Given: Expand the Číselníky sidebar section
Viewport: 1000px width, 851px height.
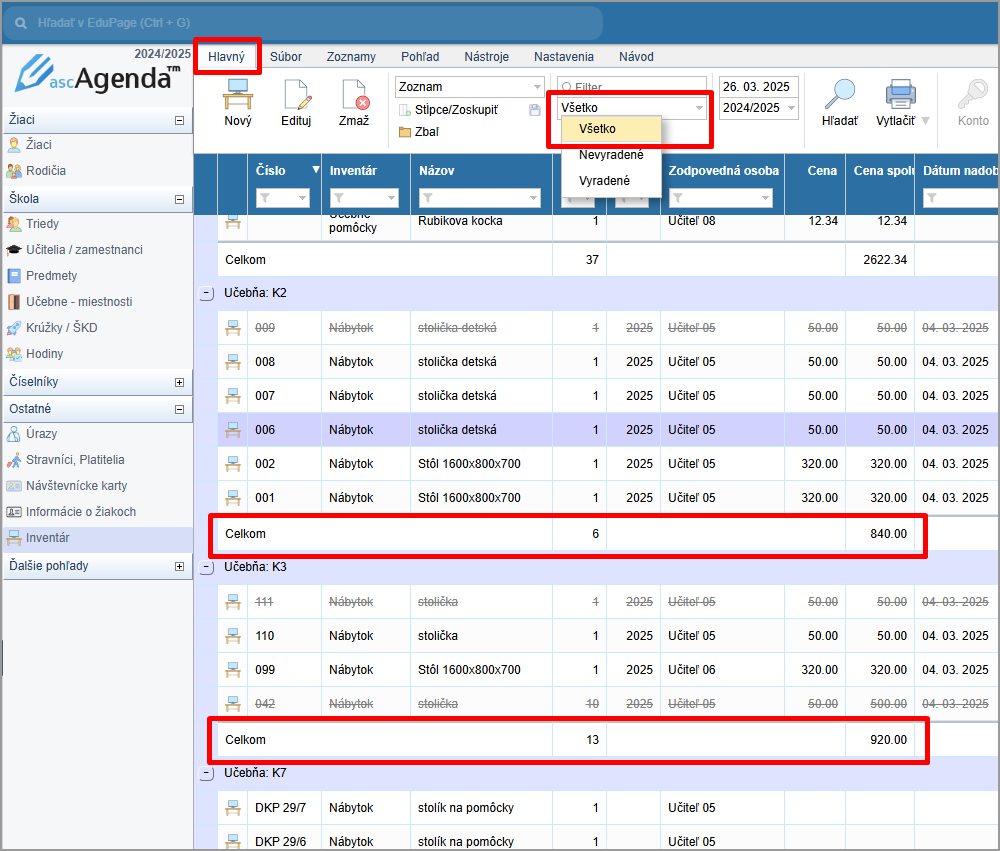Looking at the screenshot, I should click(x=179, y=382).
